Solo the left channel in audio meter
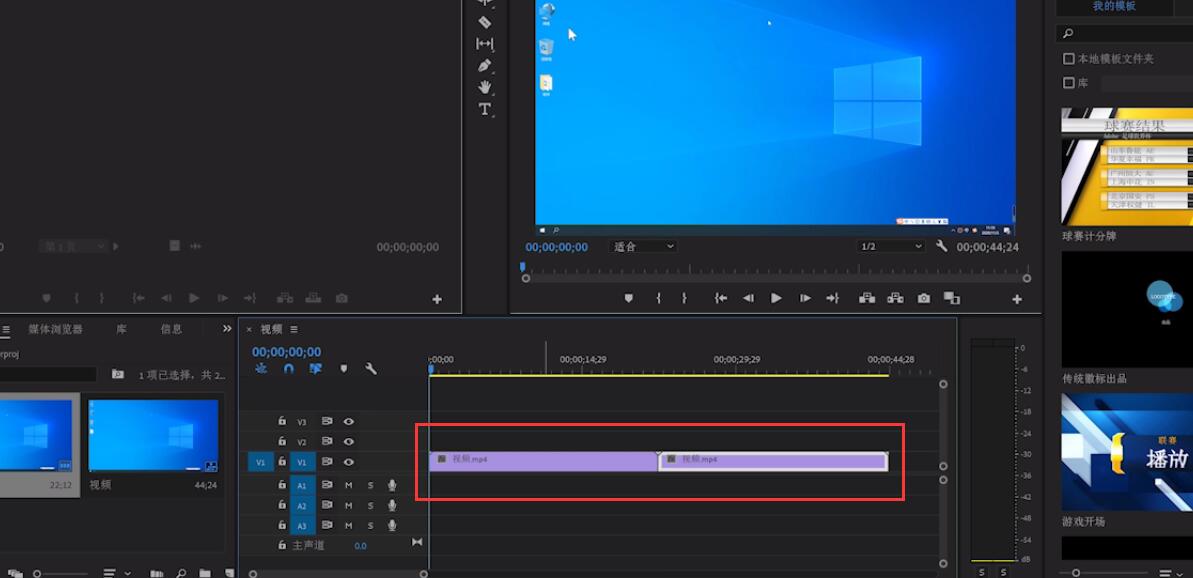1193x578 pixels. 981,572
